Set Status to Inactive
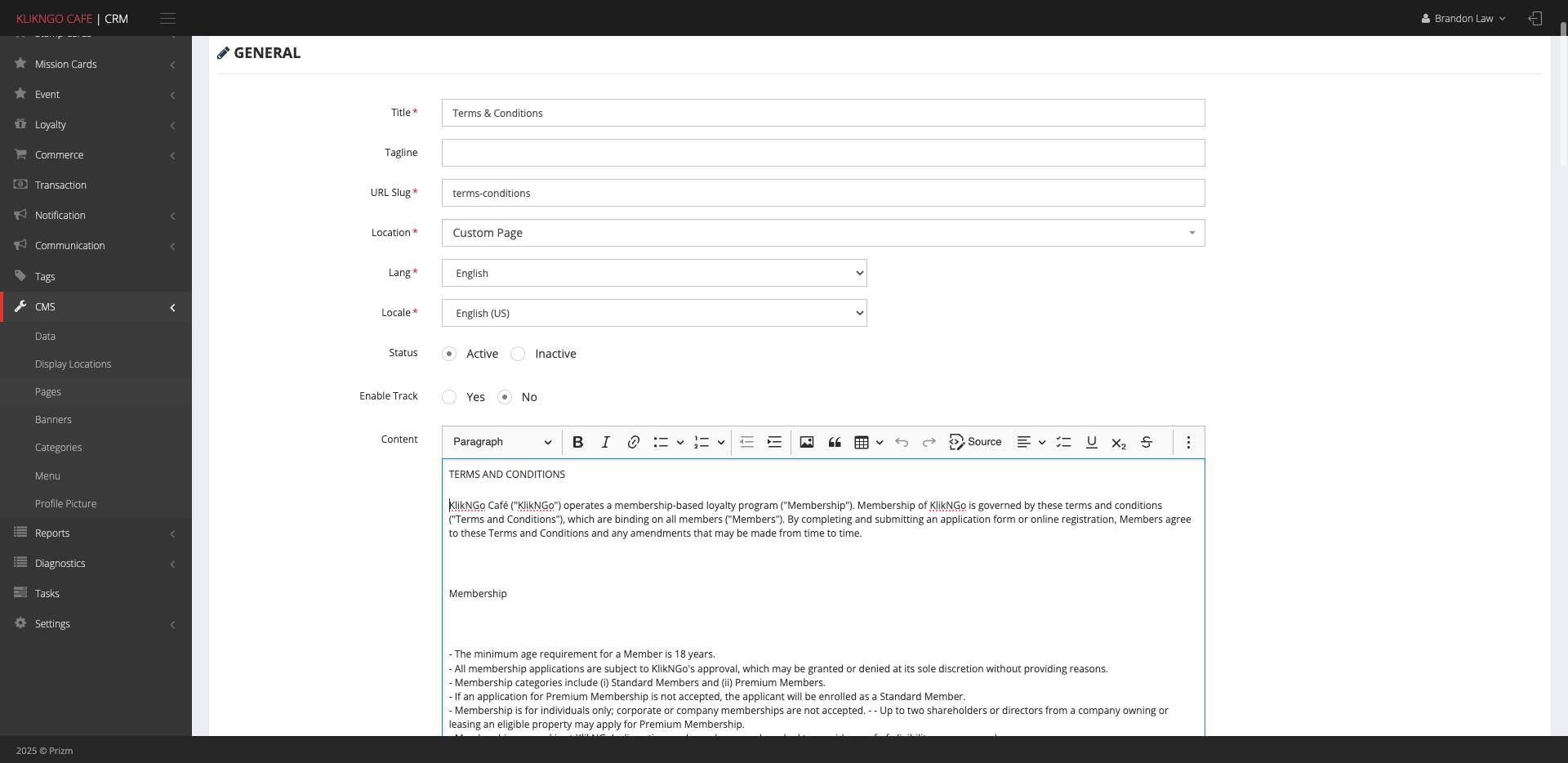1568x763 pixels. click(x=518, y=354)
